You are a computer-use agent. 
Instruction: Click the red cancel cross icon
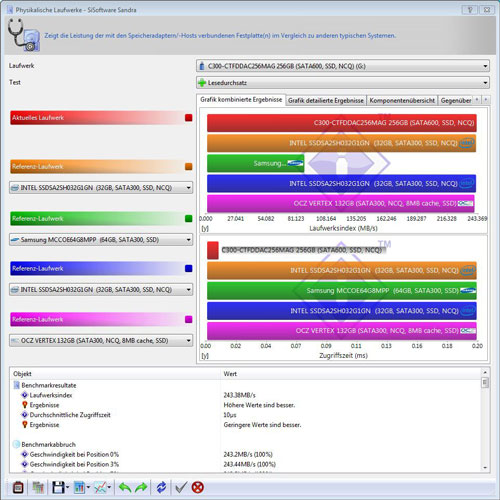tap(198, 488)
